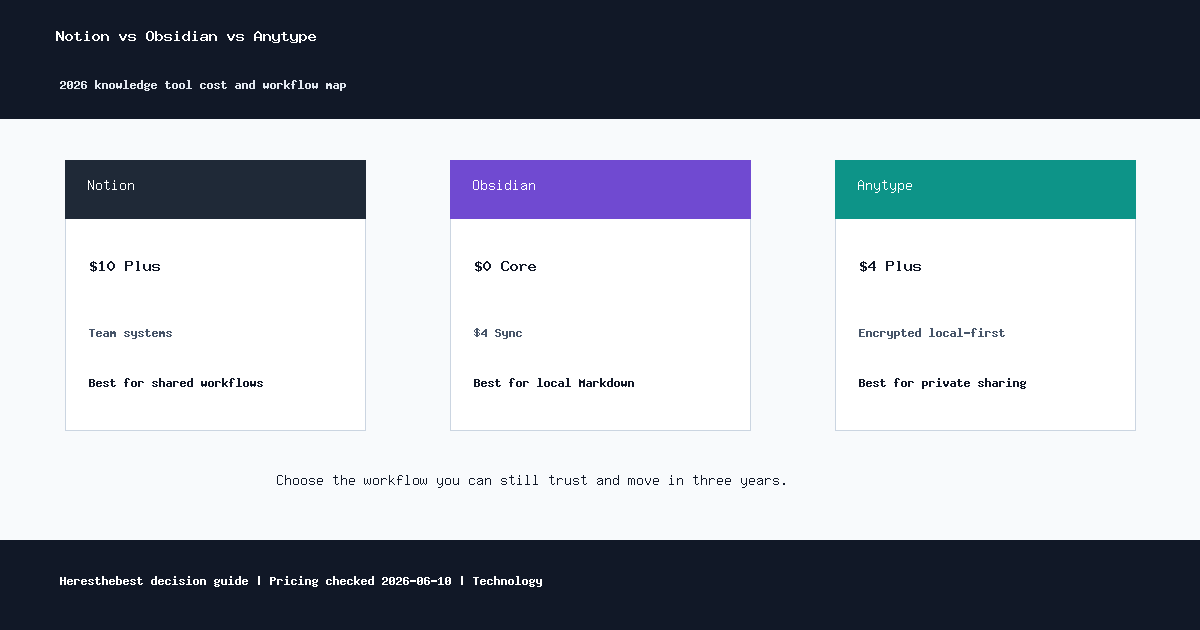Click the Notion card header
Viewport: 1200px width, 630px height.
(x=215, y=189)
